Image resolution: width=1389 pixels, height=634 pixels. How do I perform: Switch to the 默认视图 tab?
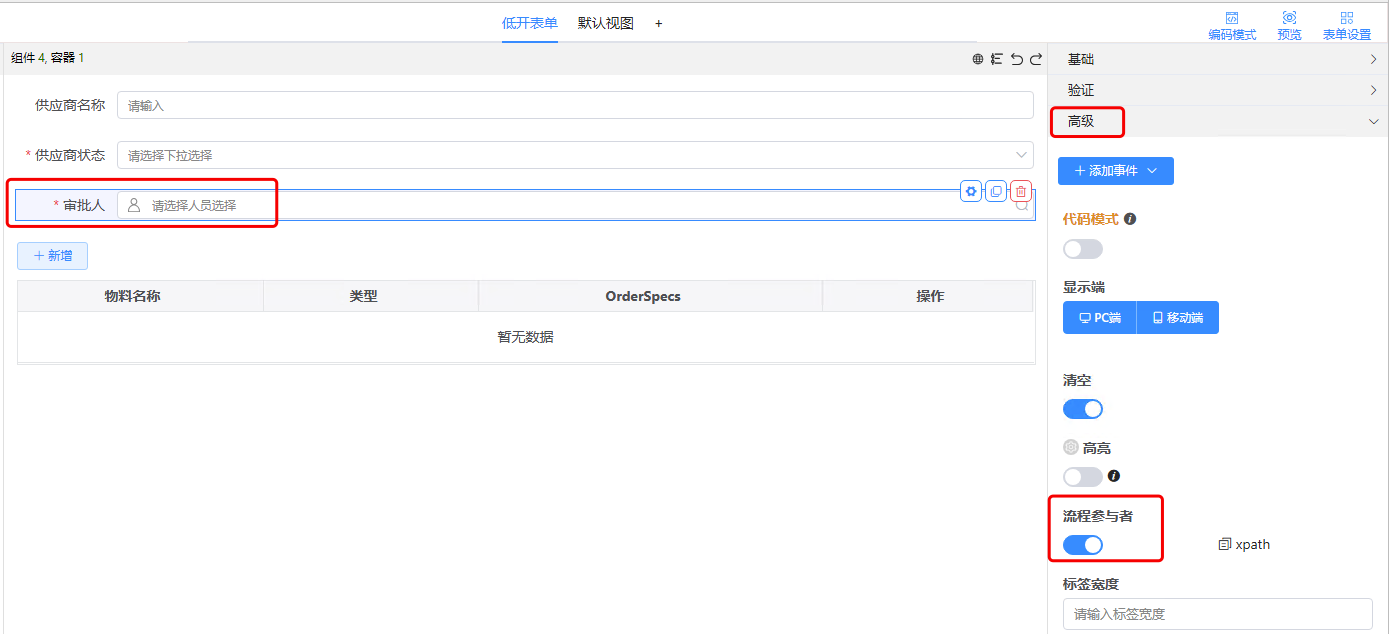(604, 22)
